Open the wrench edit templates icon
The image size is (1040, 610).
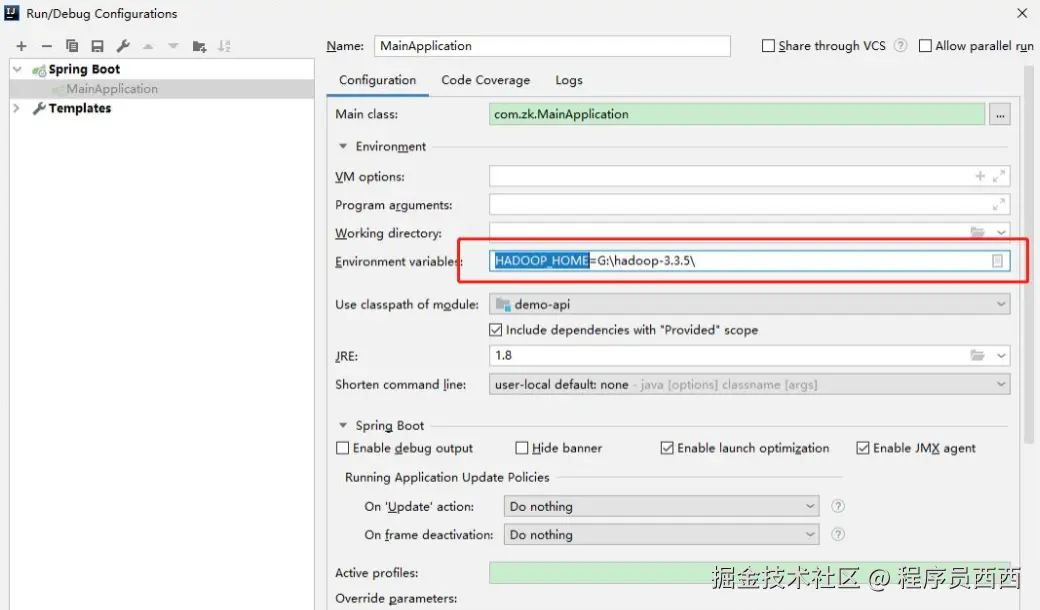point(123,46)
